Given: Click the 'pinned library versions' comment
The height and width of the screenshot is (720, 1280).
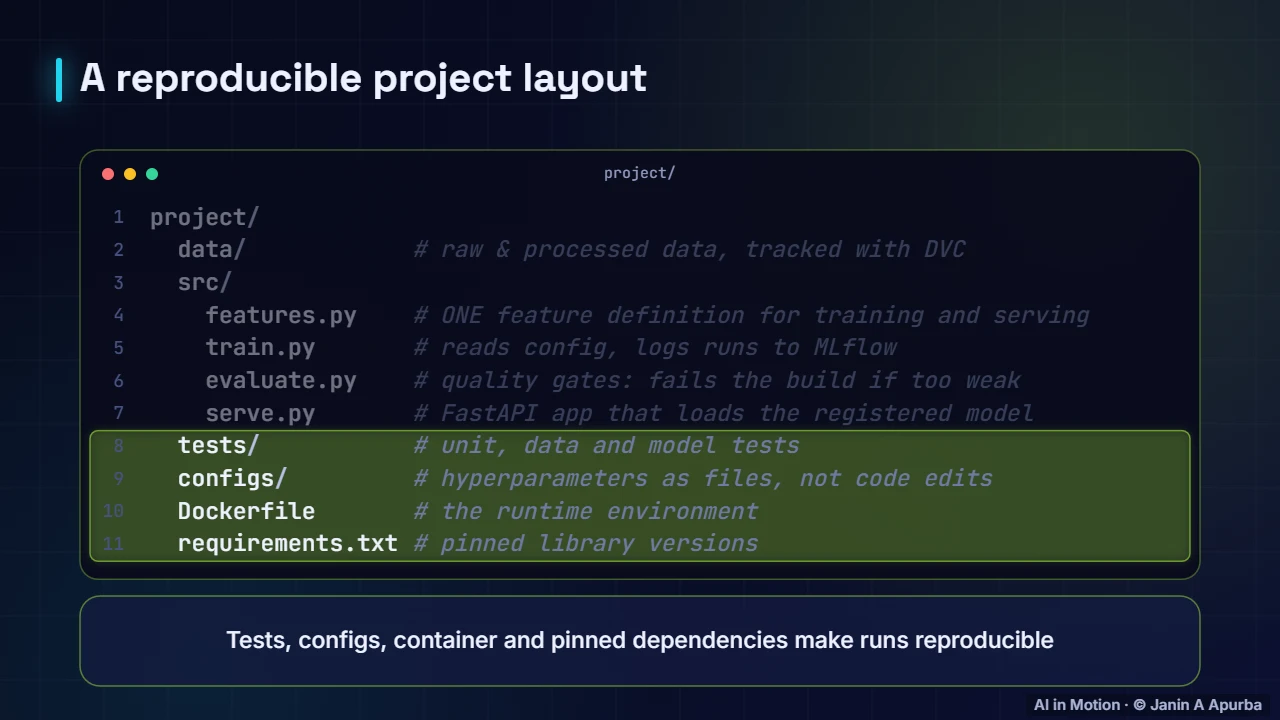Looking at the screenshot, I should pos(587,543).
